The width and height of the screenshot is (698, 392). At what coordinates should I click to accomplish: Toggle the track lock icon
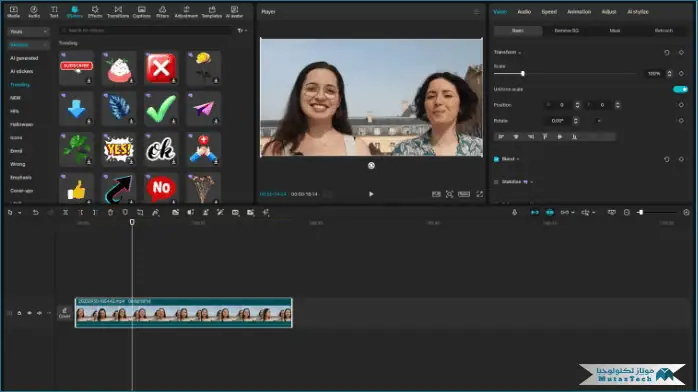19,313
